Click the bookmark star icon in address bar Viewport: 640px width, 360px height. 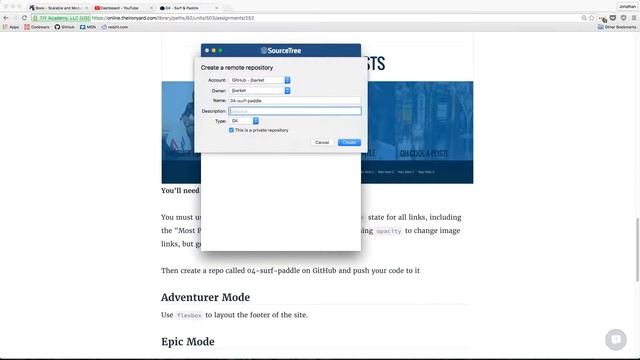[x=591, y=18]
